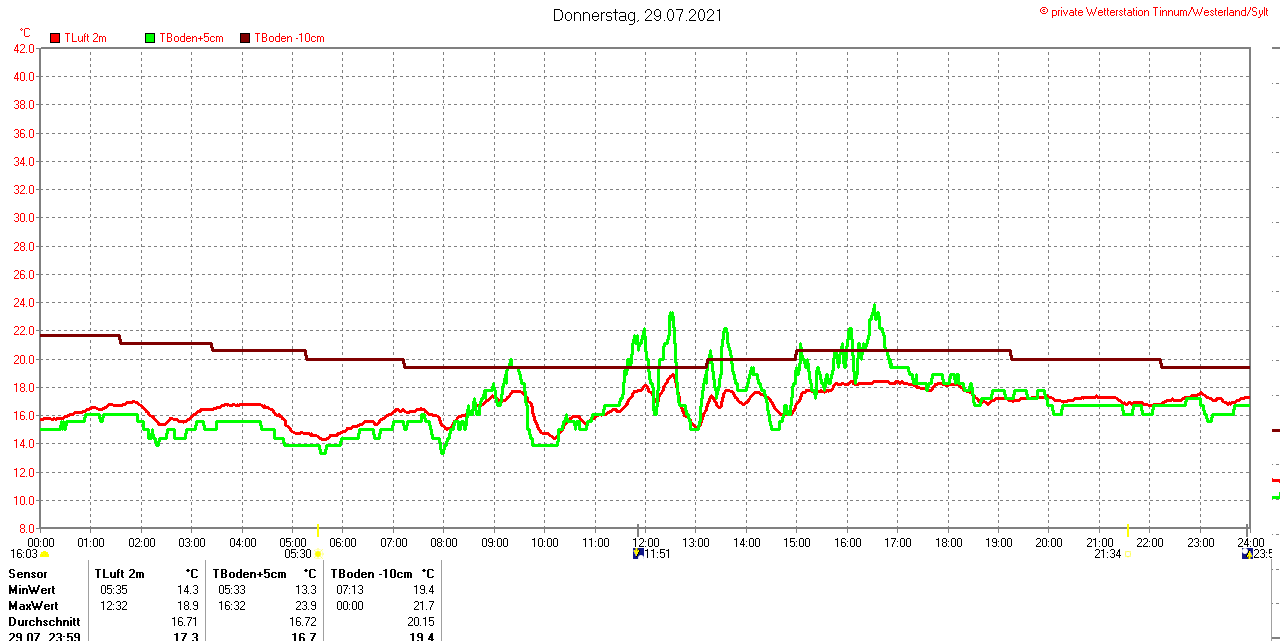Click the yellow sunrise tick on time axis
This screenshot has width=1280, height=641.
[318, 530]
